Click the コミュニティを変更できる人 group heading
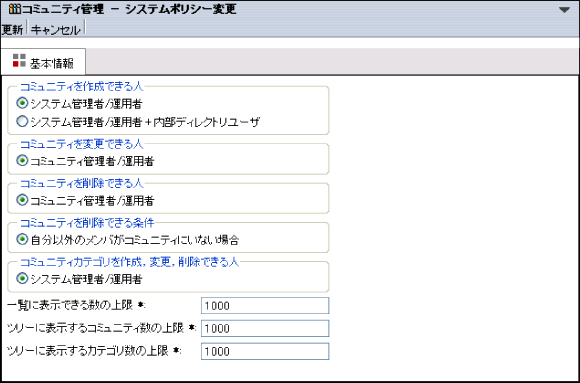The height and width of the screenshot is (383, 580). [81, 144]
